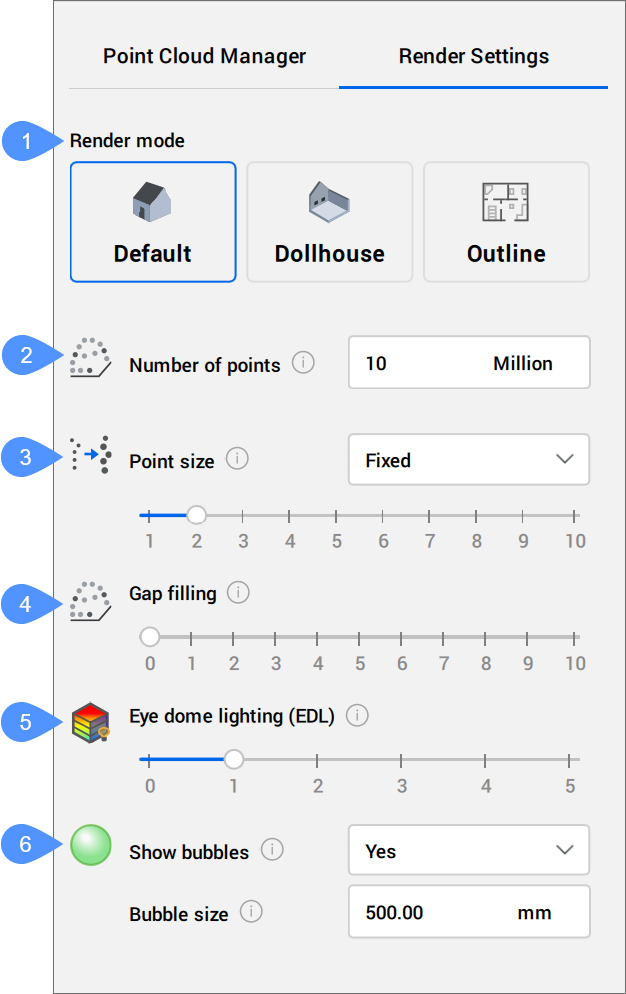The width and height of the screenshot is (626, 994).
Task: Switch to the Render Settings tab
Action: [x=473, y=56]
